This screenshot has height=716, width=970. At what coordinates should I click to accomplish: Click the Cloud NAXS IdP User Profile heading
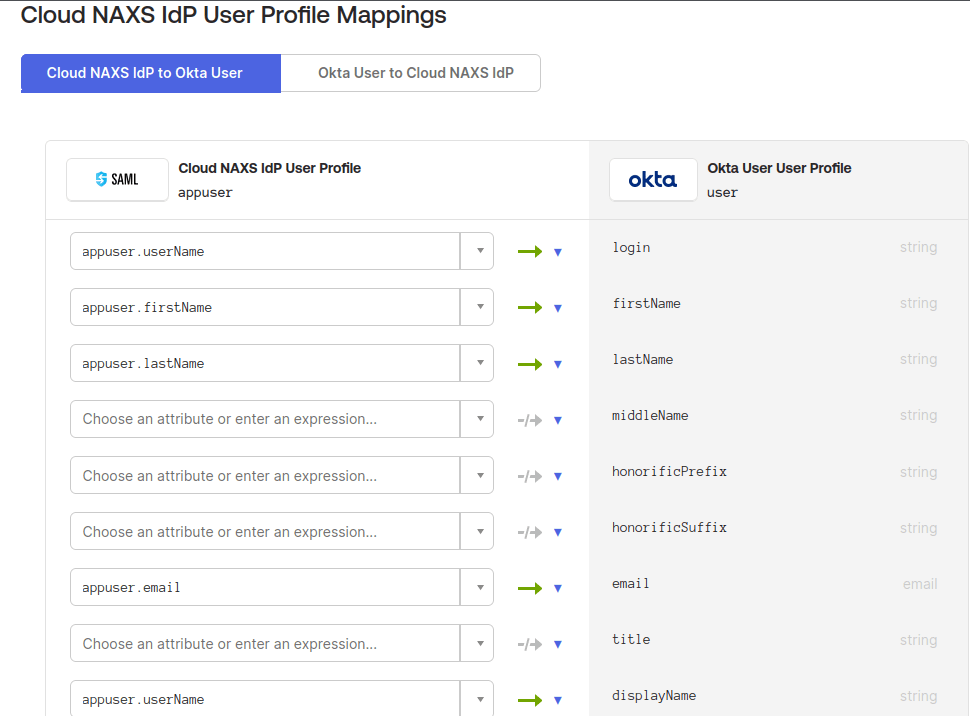270,168
